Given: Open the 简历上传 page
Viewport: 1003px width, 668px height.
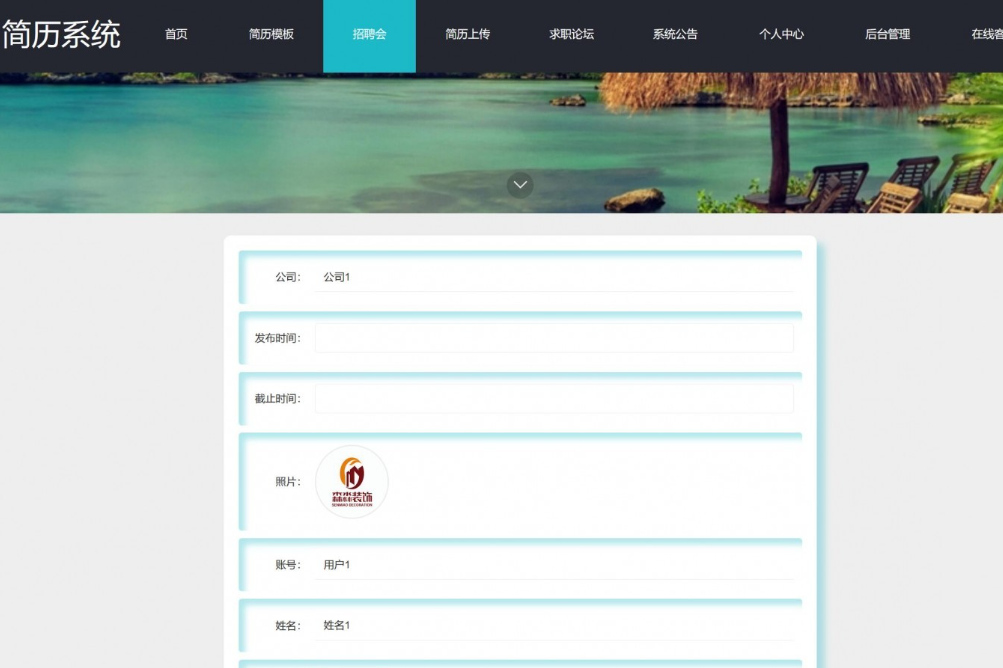Looking at the screenshot, I should (x=467, y=34).
